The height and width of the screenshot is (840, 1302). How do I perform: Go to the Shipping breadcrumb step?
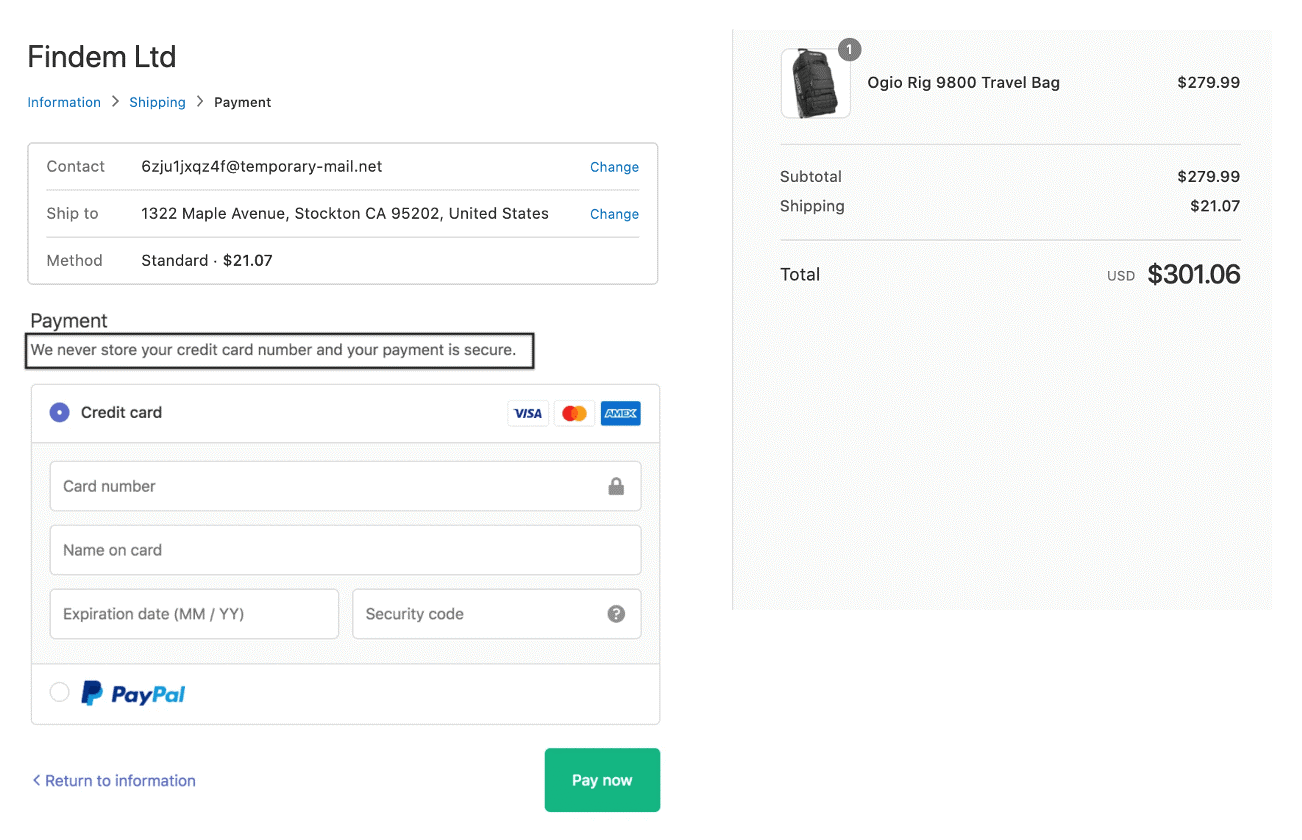(157, 102)
